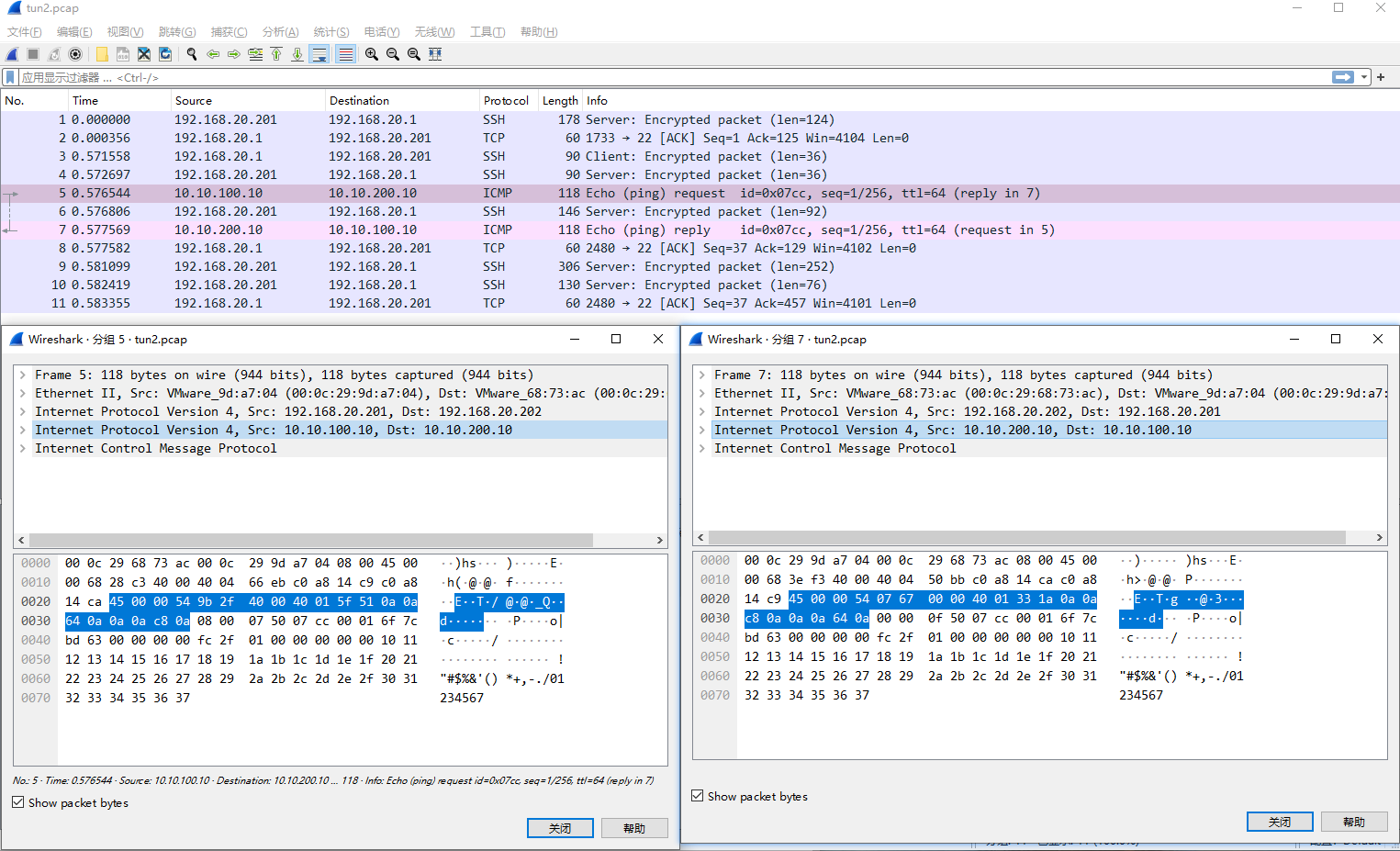Click the start capture shark fin icon
This screenshot has height=851, width=1400.
click(x=13, y=54)
